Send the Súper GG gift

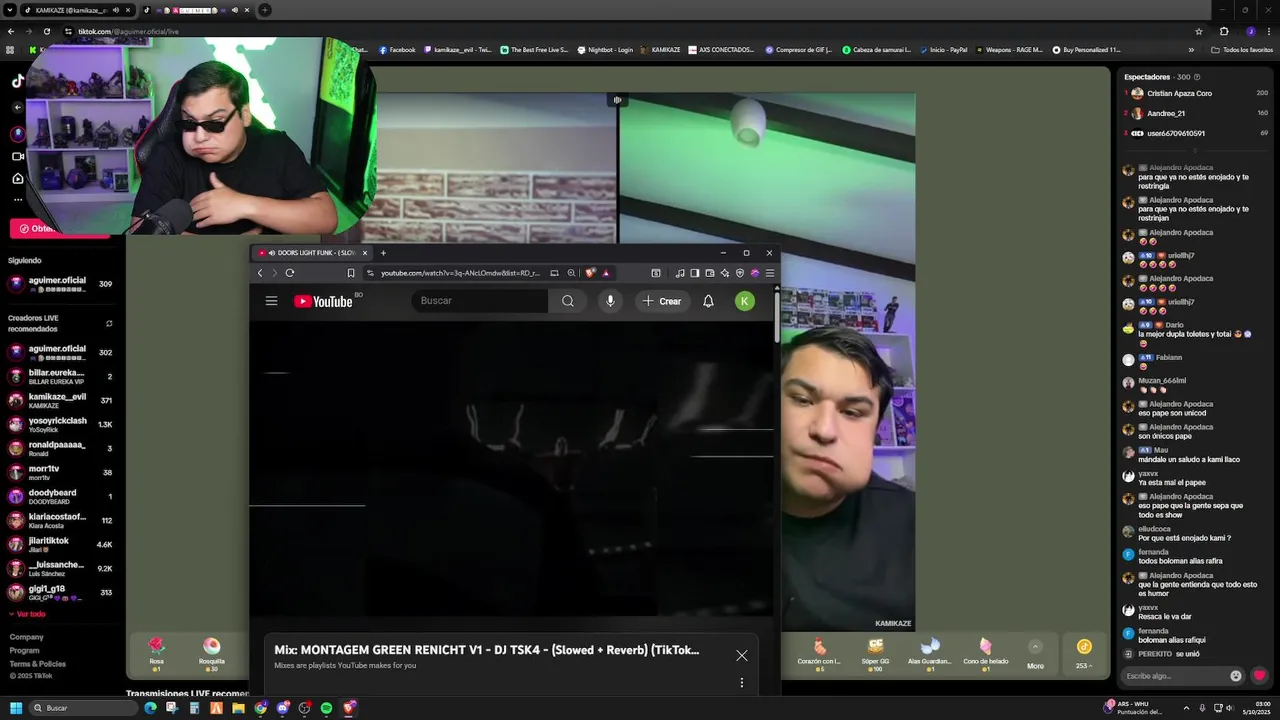tap(876, 653)
